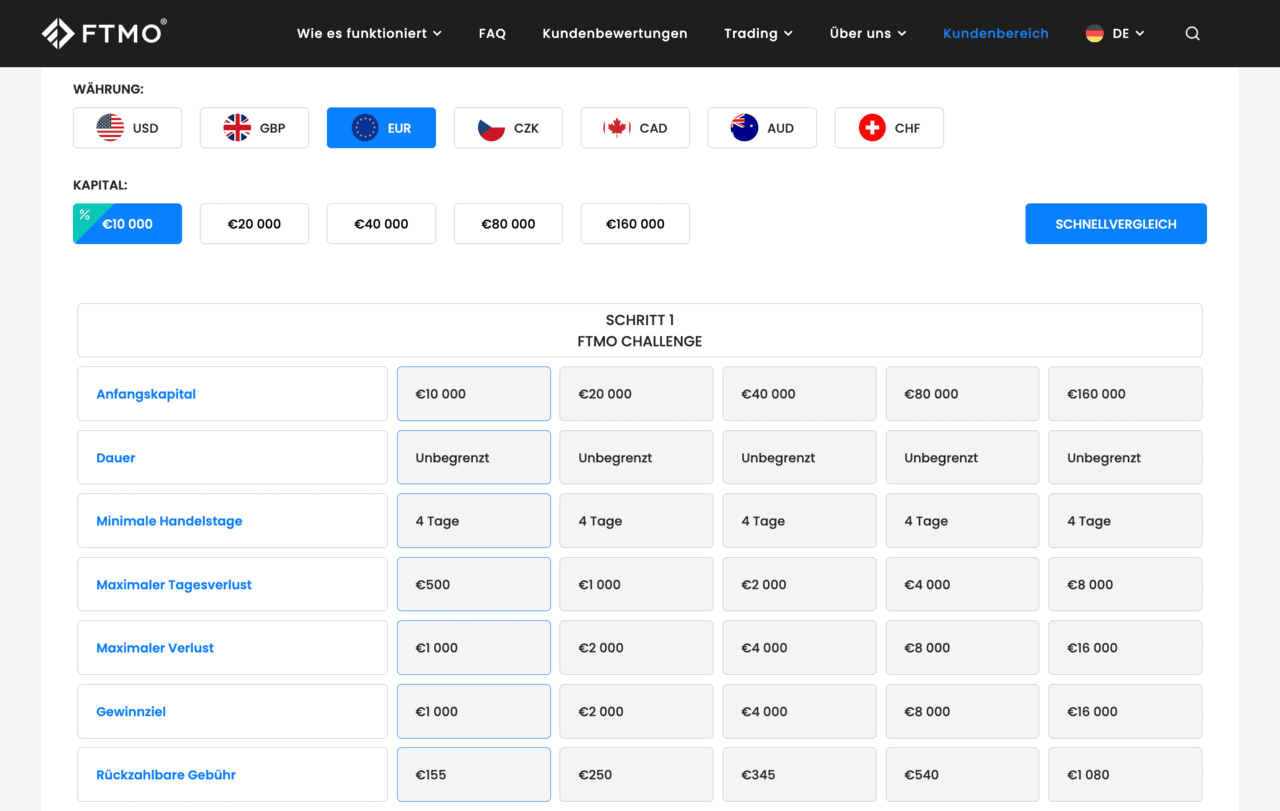Click €20 000 Anfangskapital cell
Screen dimensions: 1280x811
[x=637, y=394]
